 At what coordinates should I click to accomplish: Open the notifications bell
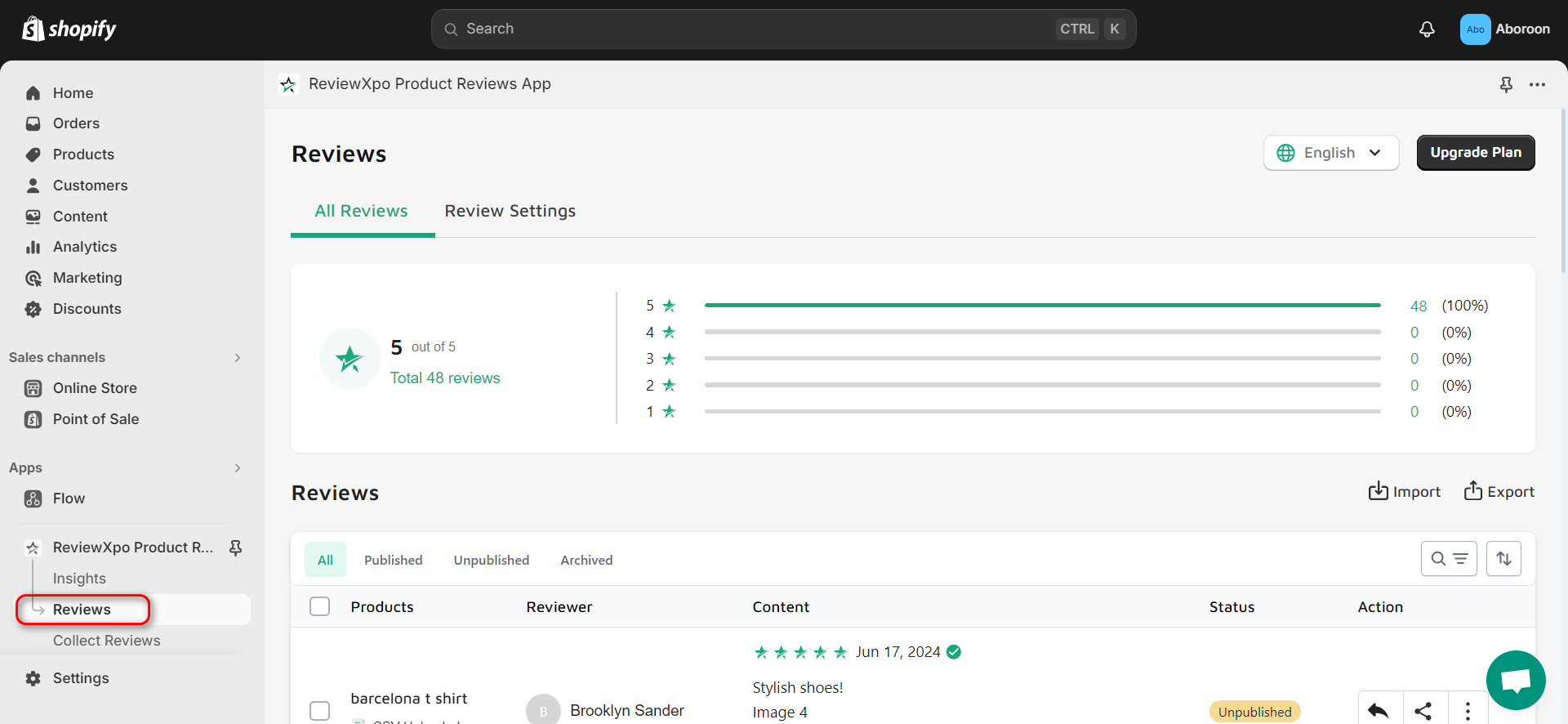point(1427,29)
